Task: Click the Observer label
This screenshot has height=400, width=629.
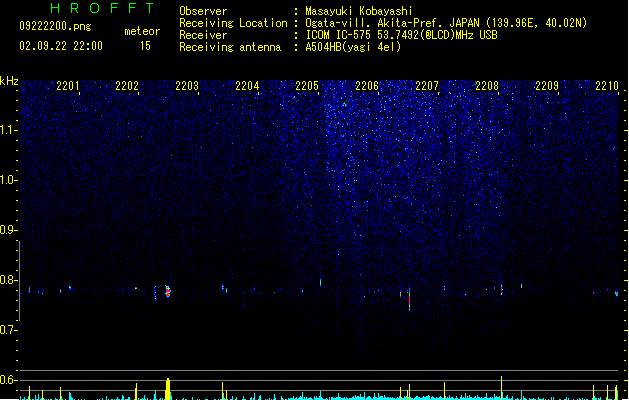Action: pyautogui.click(x=203, y=11)
